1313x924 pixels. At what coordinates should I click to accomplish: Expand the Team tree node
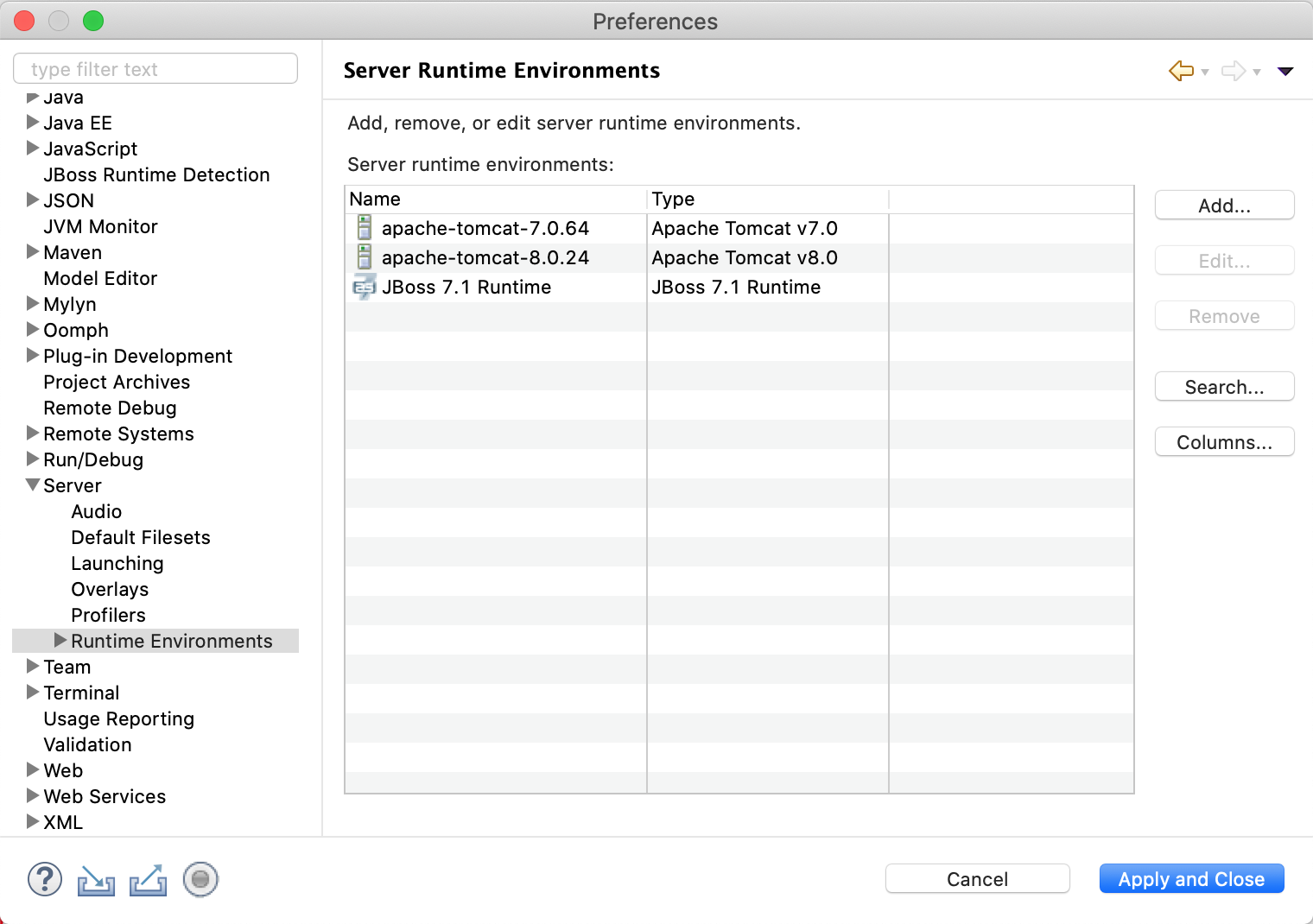(33, 666)
